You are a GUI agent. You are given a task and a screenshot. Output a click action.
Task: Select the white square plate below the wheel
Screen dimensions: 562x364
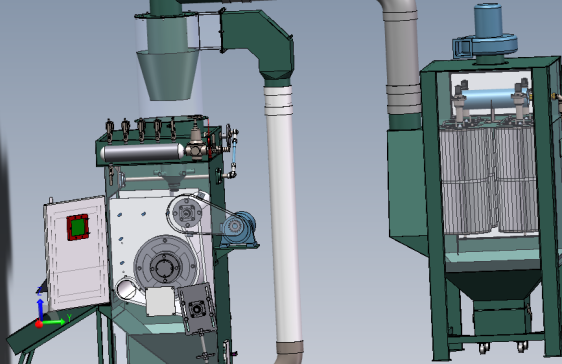pyautogui.click(x=160, y=301)
